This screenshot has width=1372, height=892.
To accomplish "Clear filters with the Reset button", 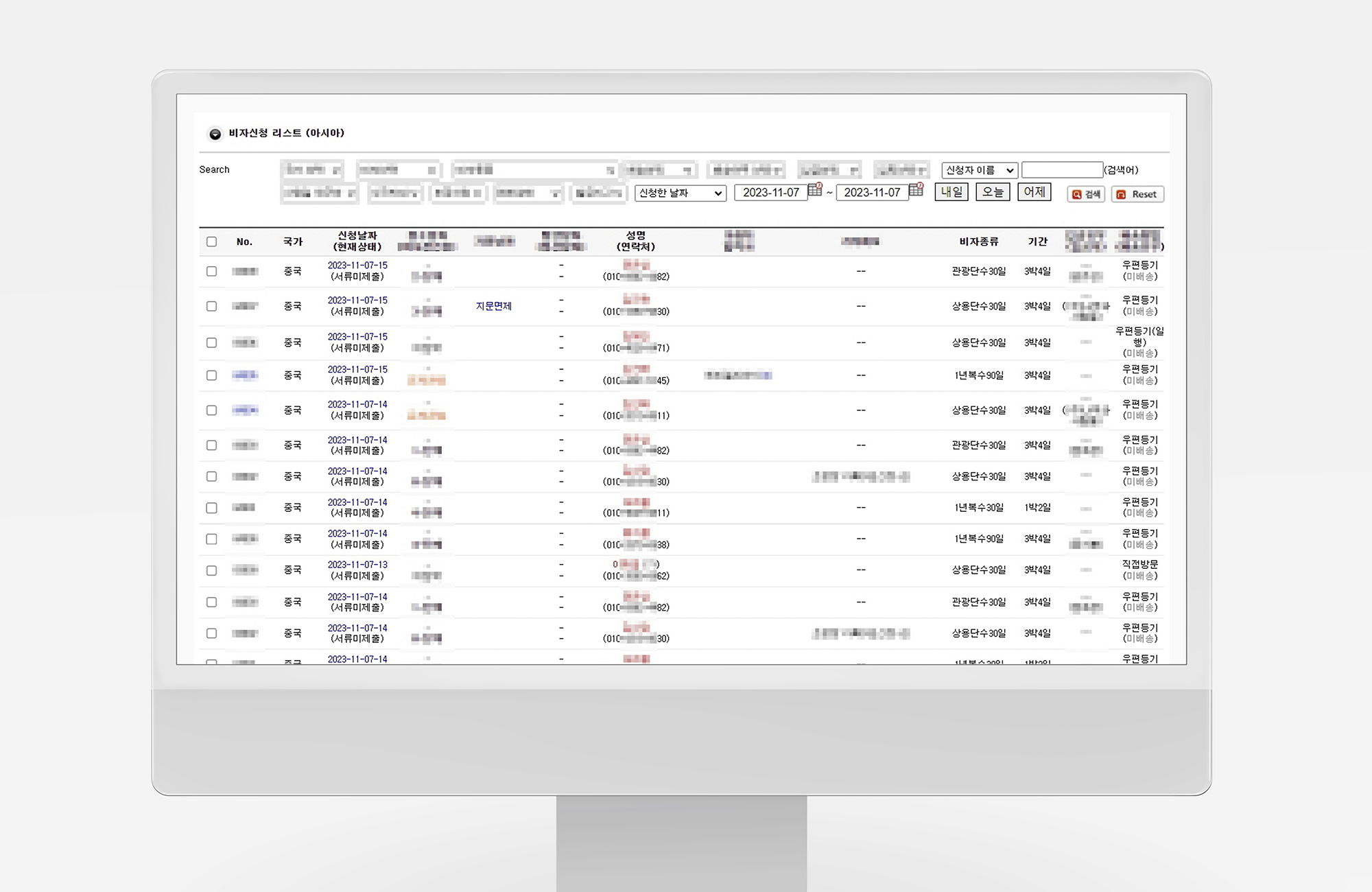I will pos(1137,194).
